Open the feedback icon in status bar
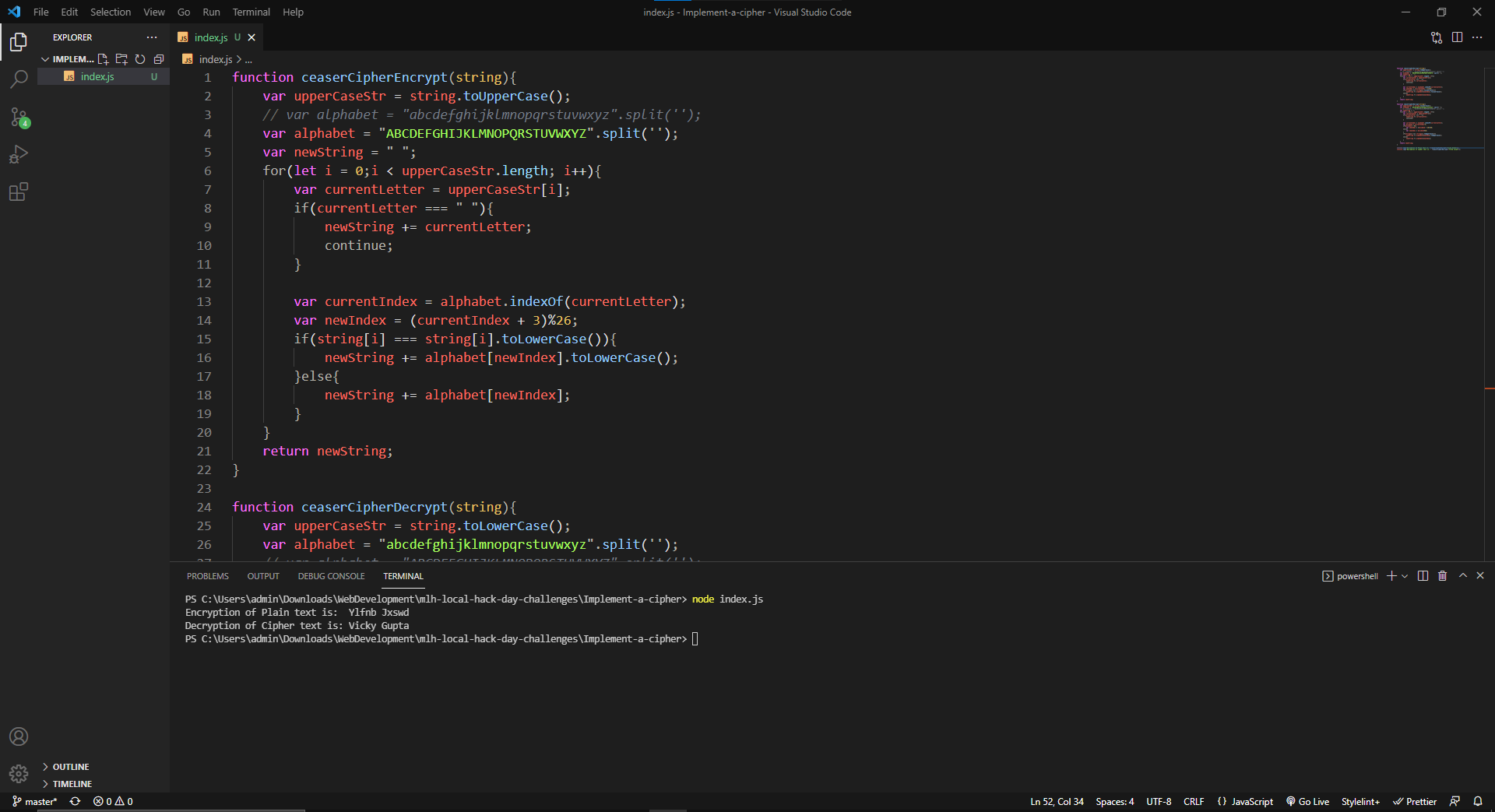Viewport: 1495px width, 812px height. pos(1455,801)
